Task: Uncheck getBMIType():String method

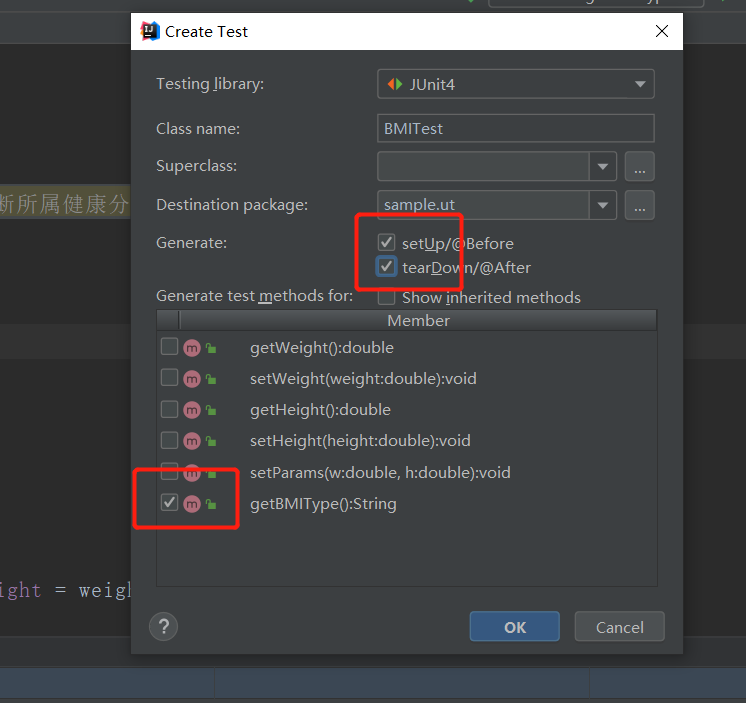Action: pos(169,503)
